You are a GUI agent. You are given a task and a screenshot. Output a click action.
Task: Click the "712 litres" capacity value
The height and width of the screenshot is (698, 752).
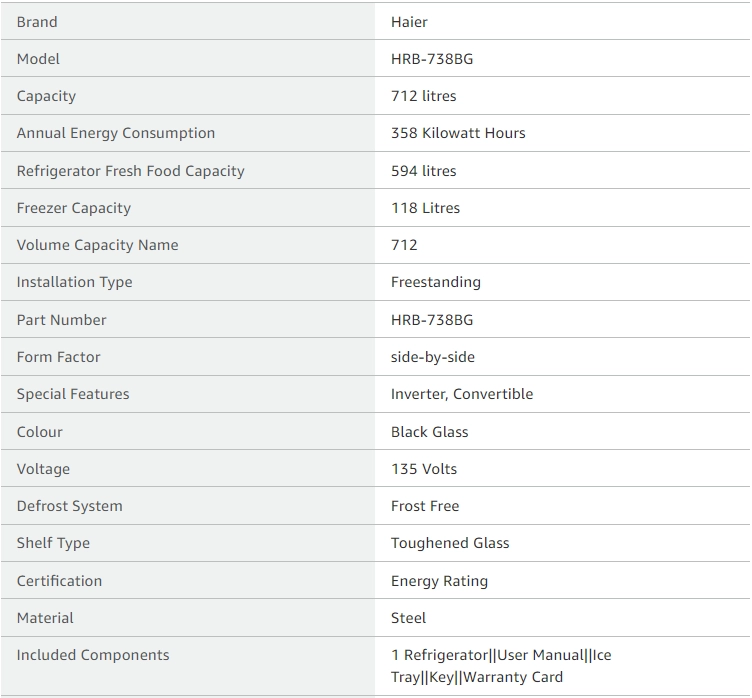click(x=423, y=96)
